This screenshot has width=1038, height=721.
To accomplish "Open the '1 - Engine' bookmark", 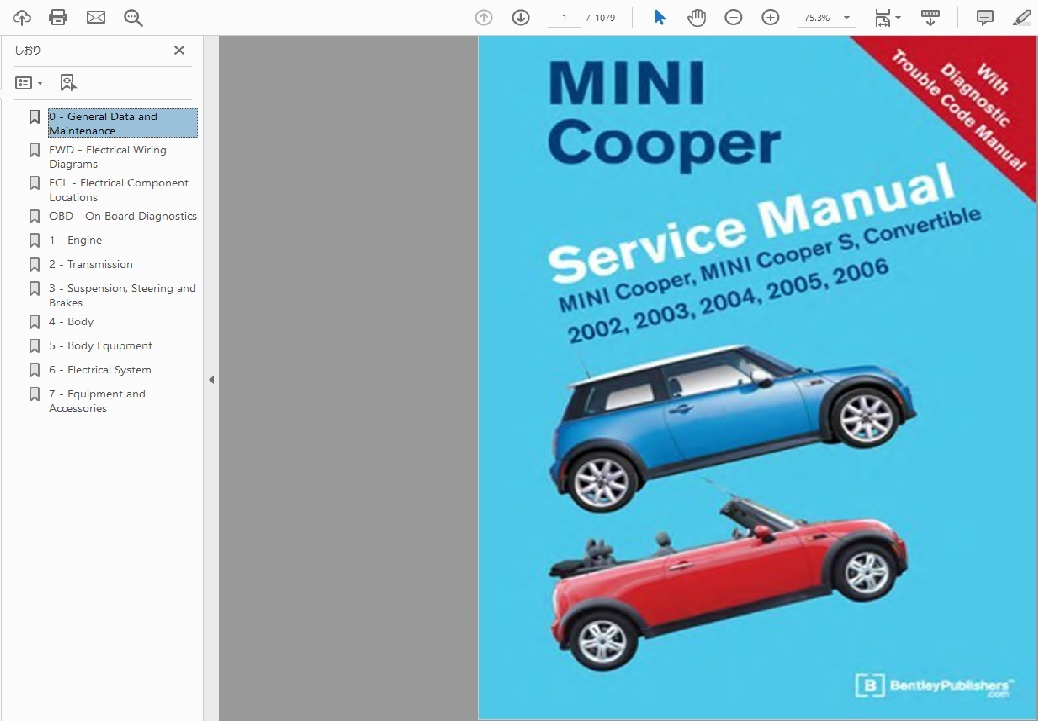I will point(76,241).
